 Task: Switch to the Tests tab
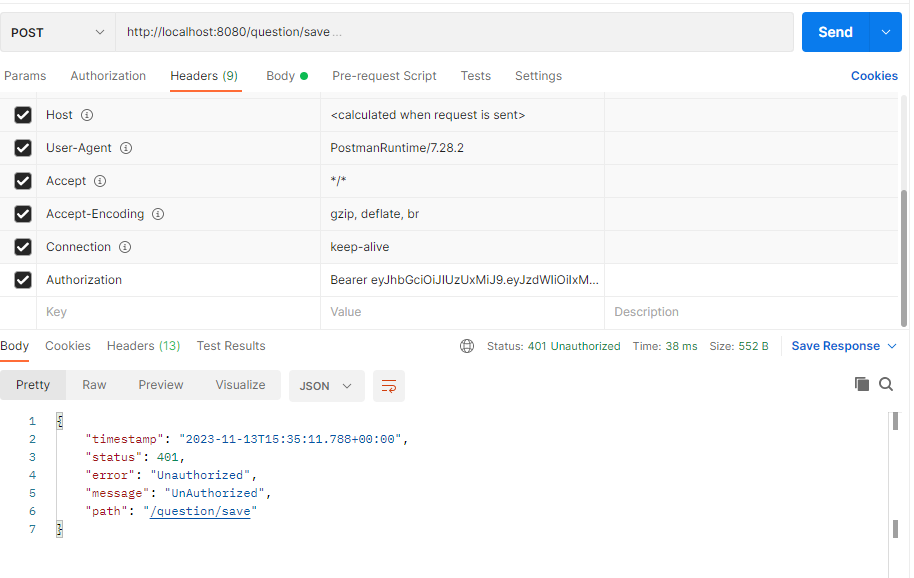coord(475,75)
